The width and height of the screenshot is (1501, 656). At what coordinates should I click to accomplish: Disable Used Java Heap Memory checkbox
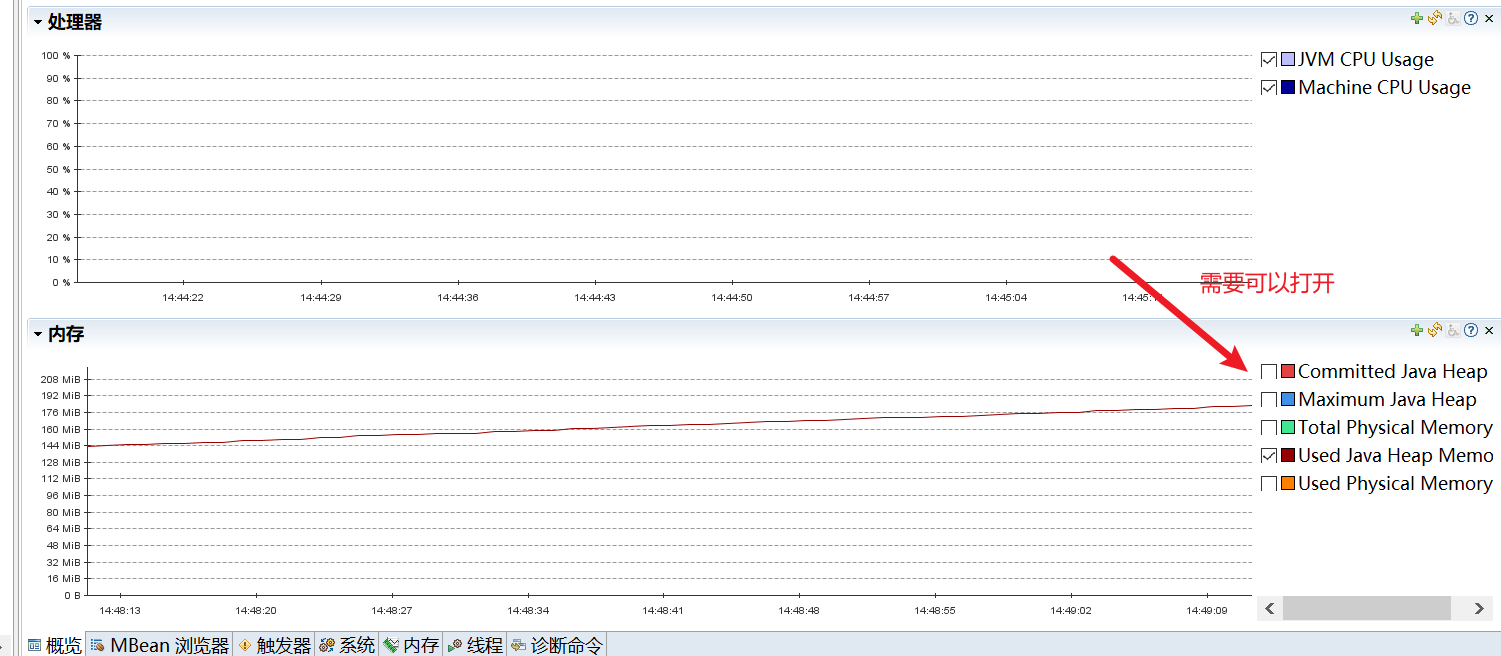(1269, 456)
